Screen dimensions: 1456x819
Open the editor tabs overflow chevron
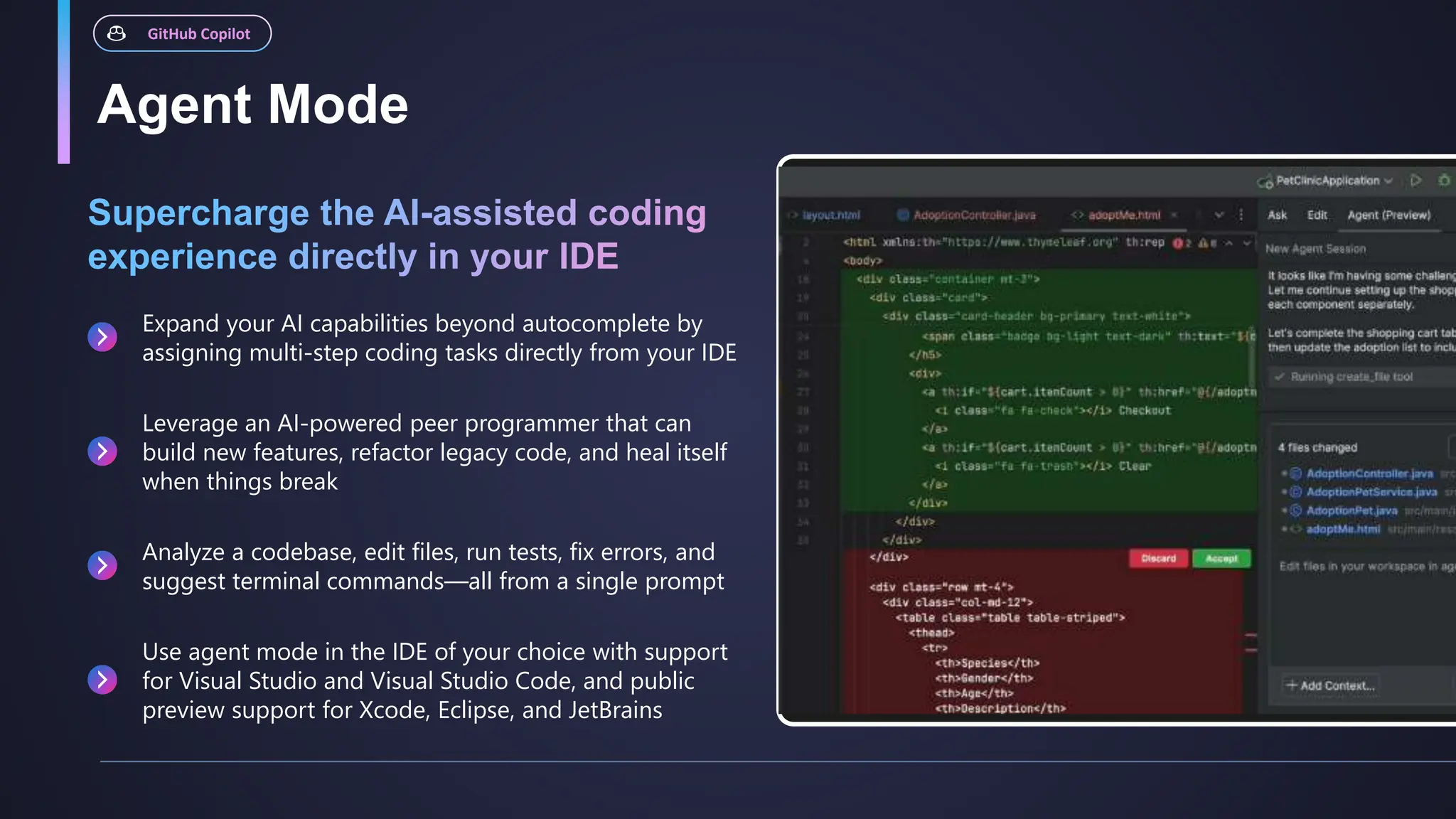(x=1219, y=215)
